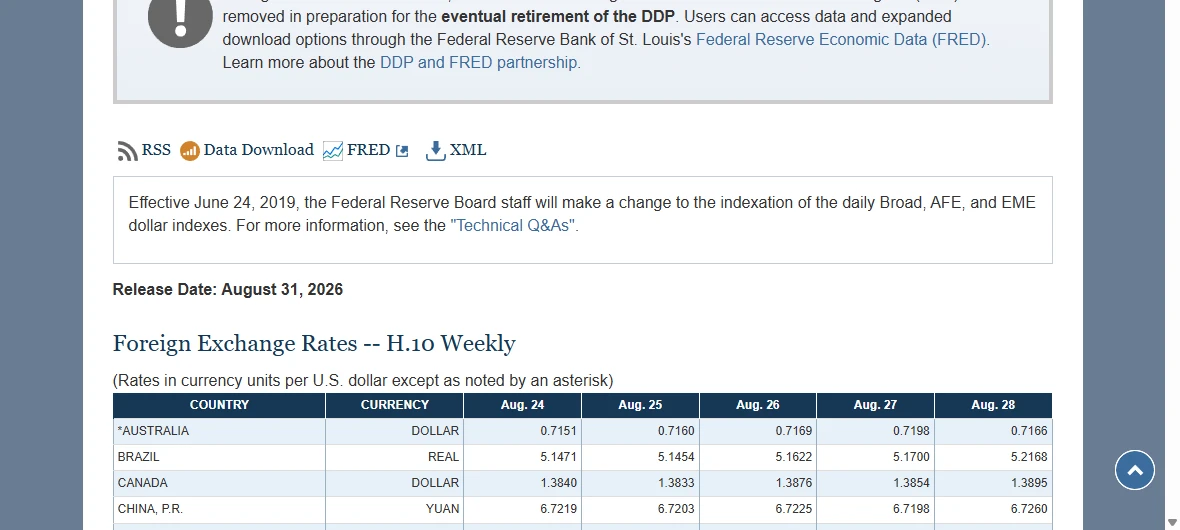
Task: Follow the DDP and FRED partnership link
Action: click(x=480, y=62)
